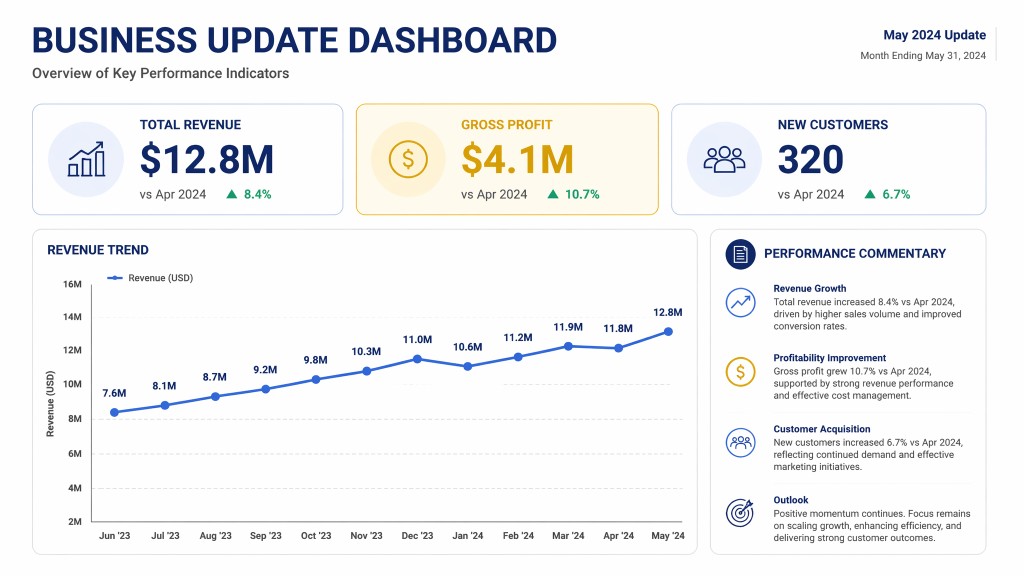Click the 10.7% change figure
This screenshot has width=1024, height=576.
pyautogui.click(x=582, y=194)
